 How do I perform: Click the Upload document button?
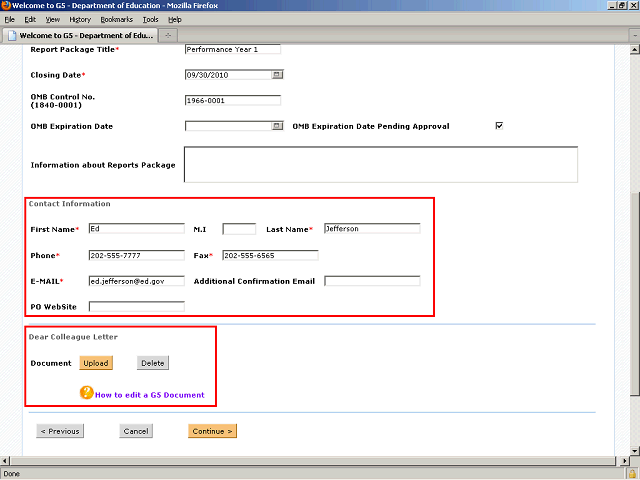[96, 363]
